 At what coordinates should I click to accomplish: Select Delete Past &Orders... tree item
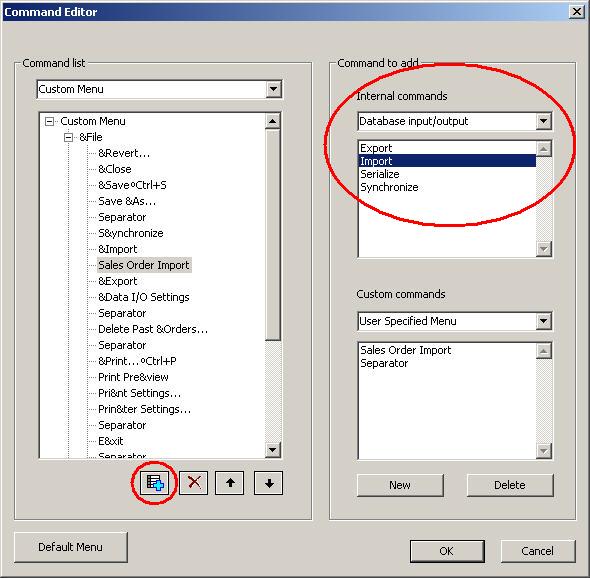pos(153,329)
